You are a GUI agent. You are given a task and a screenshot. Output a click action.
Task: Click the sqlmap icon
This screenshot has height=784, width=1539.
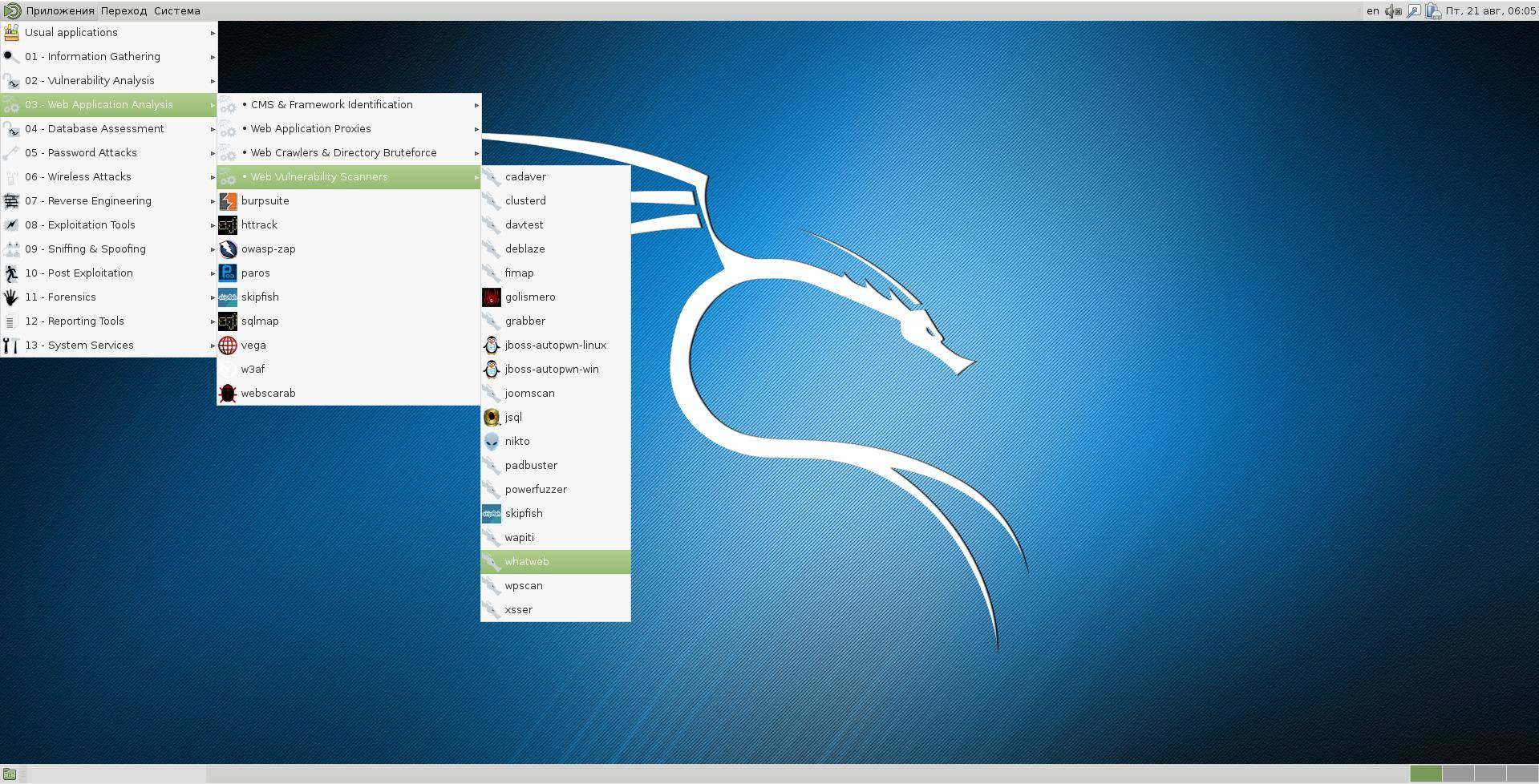pyautogui.click(x=228, y=321)
